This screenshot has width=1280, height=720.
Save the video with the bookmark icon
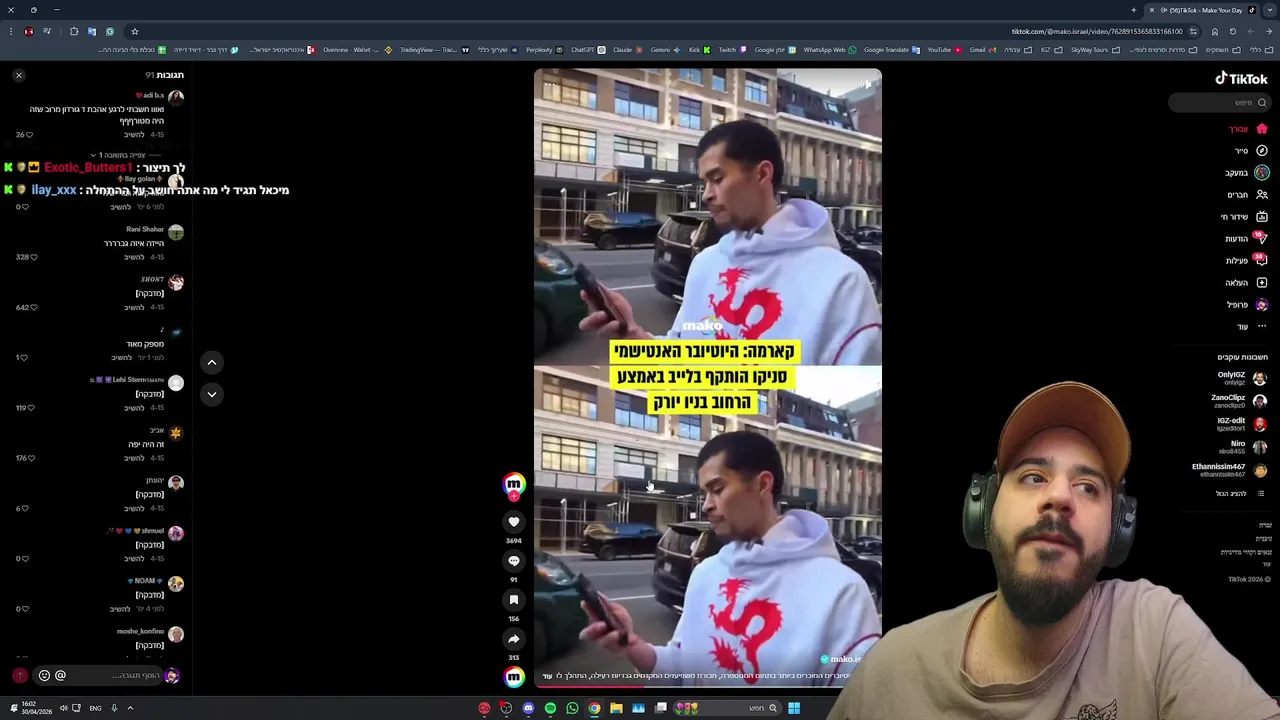click(514, 600)
